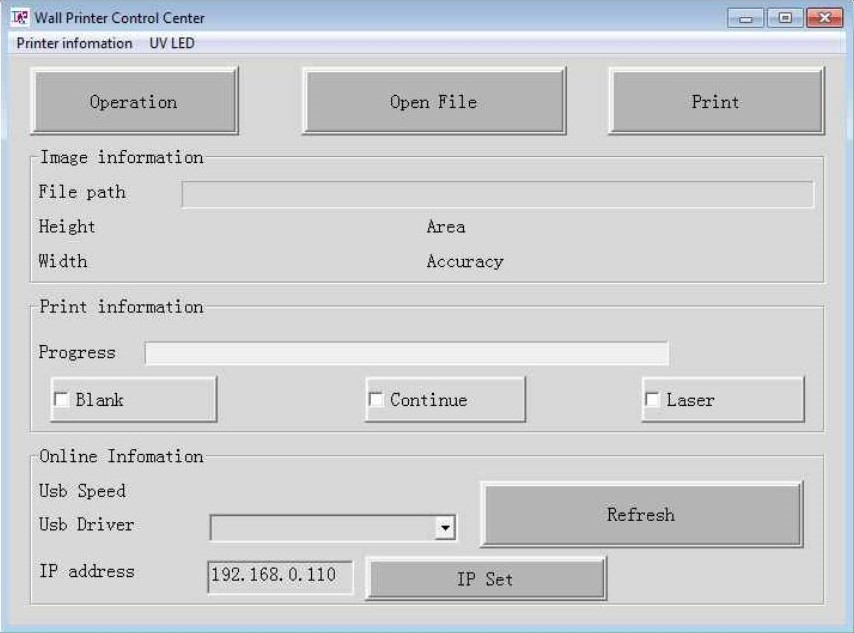
Task: Click the Accuracy label
Action: 465,261
